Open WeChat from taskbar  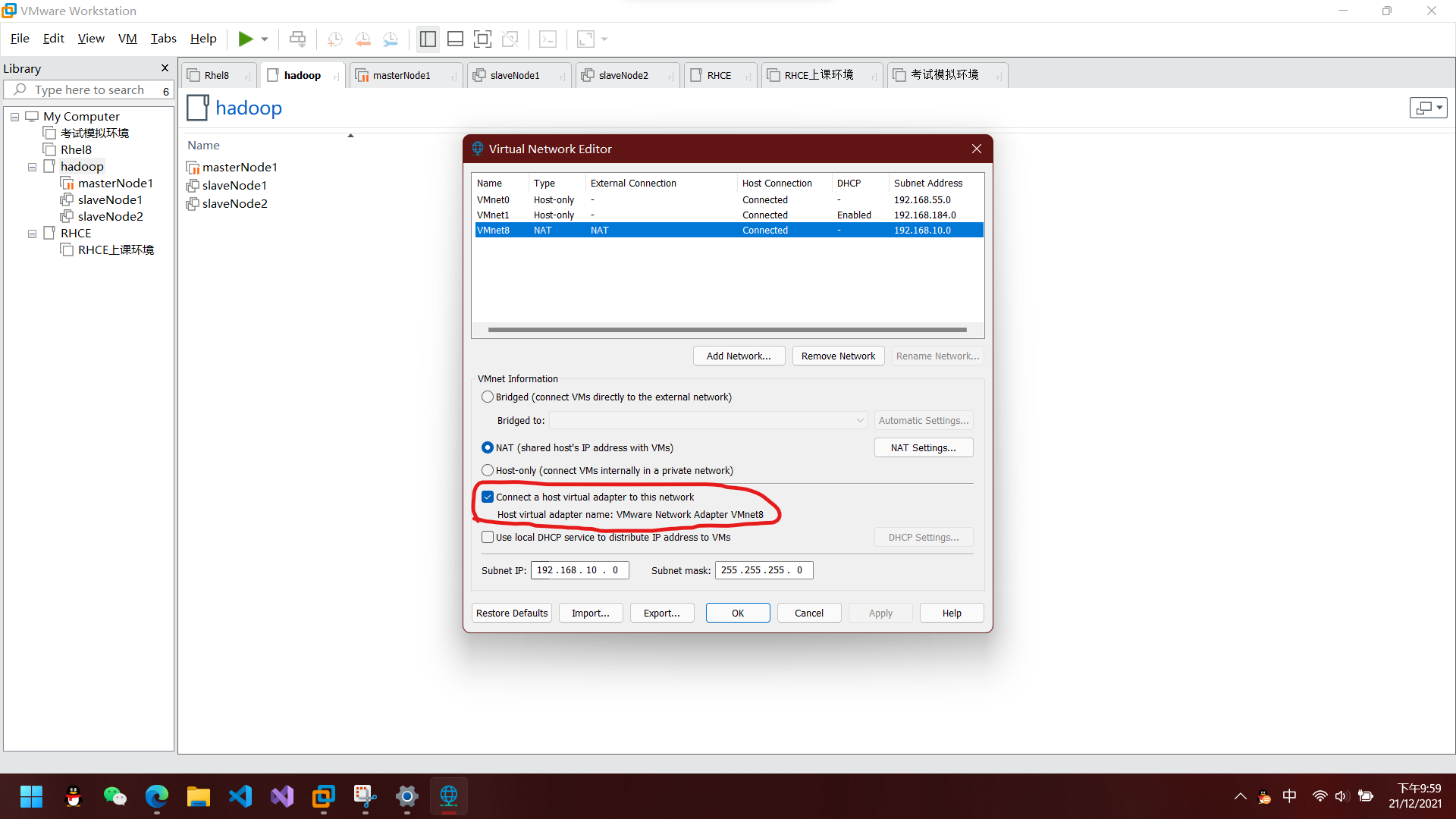(x=115, y=797)
